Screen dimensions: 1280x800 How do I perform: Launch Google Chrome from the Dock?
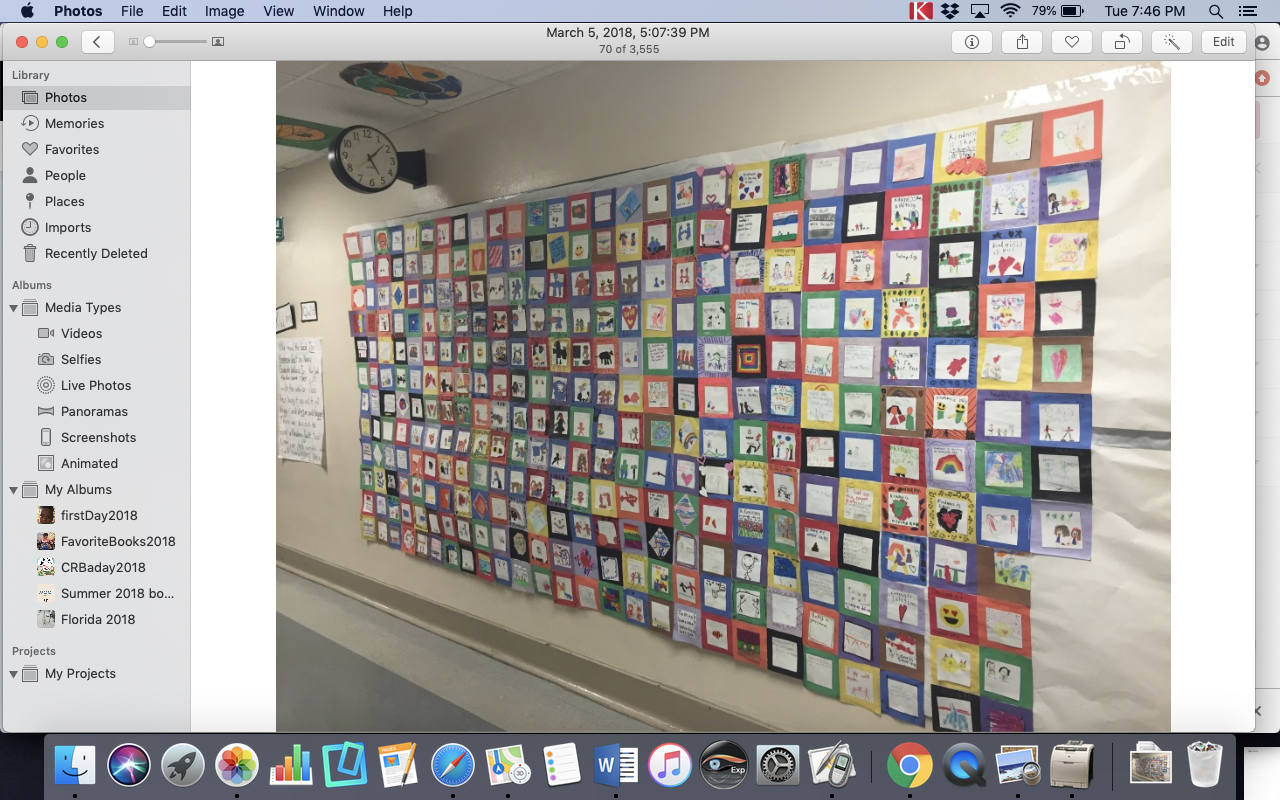908,766
